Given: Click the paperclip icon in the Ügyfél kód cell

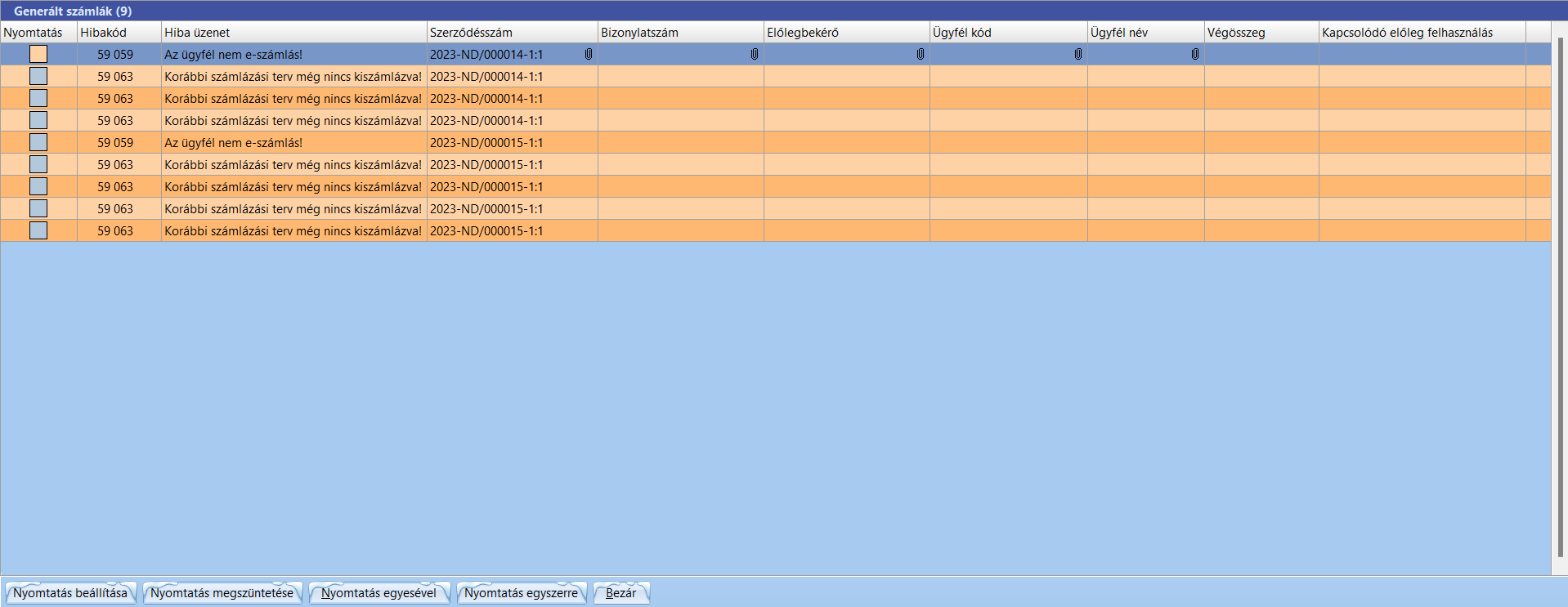Looking at the screenshot, I should coord(1078,54).
